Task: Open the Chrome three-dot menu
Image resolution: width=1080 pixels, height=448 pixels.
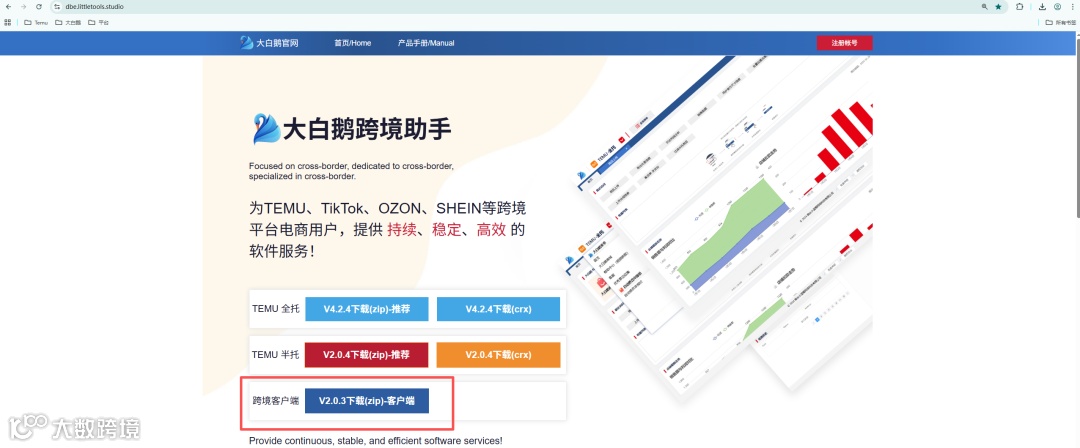Action: [1072, 6]
